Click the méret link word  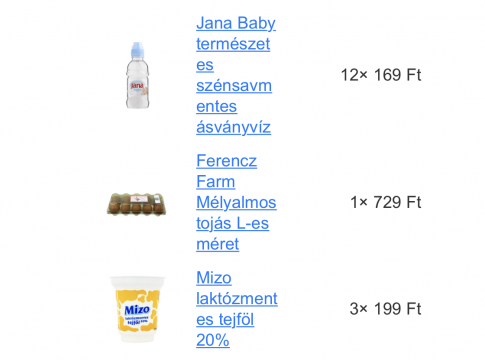[x=217, y=244]
